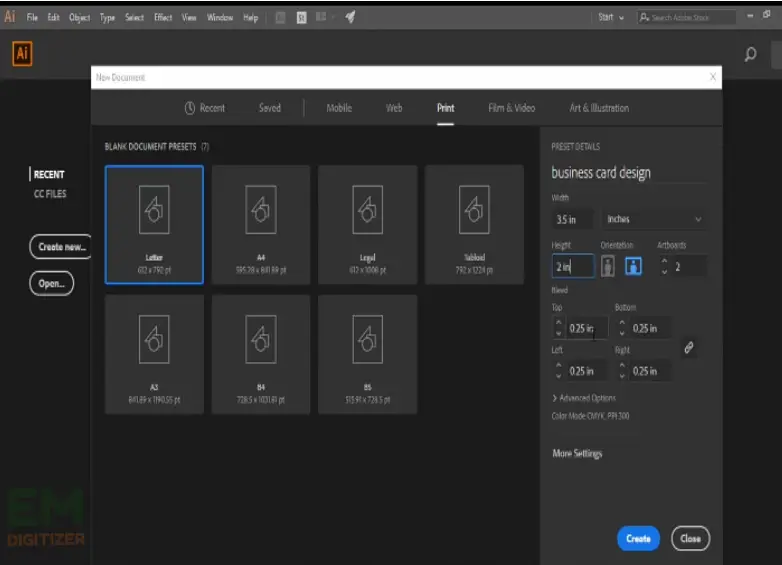782x565 pixels.
Task: Switch to the Art & Illustration tab
Action: click(x=599, y=108)
